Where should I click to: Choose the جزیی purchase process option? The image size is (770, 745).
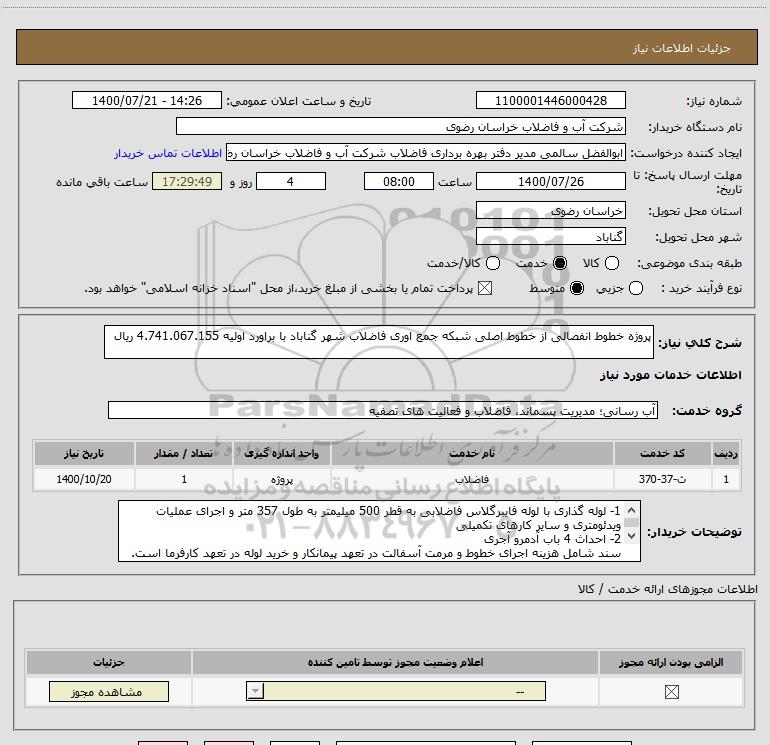coord(635,288)
